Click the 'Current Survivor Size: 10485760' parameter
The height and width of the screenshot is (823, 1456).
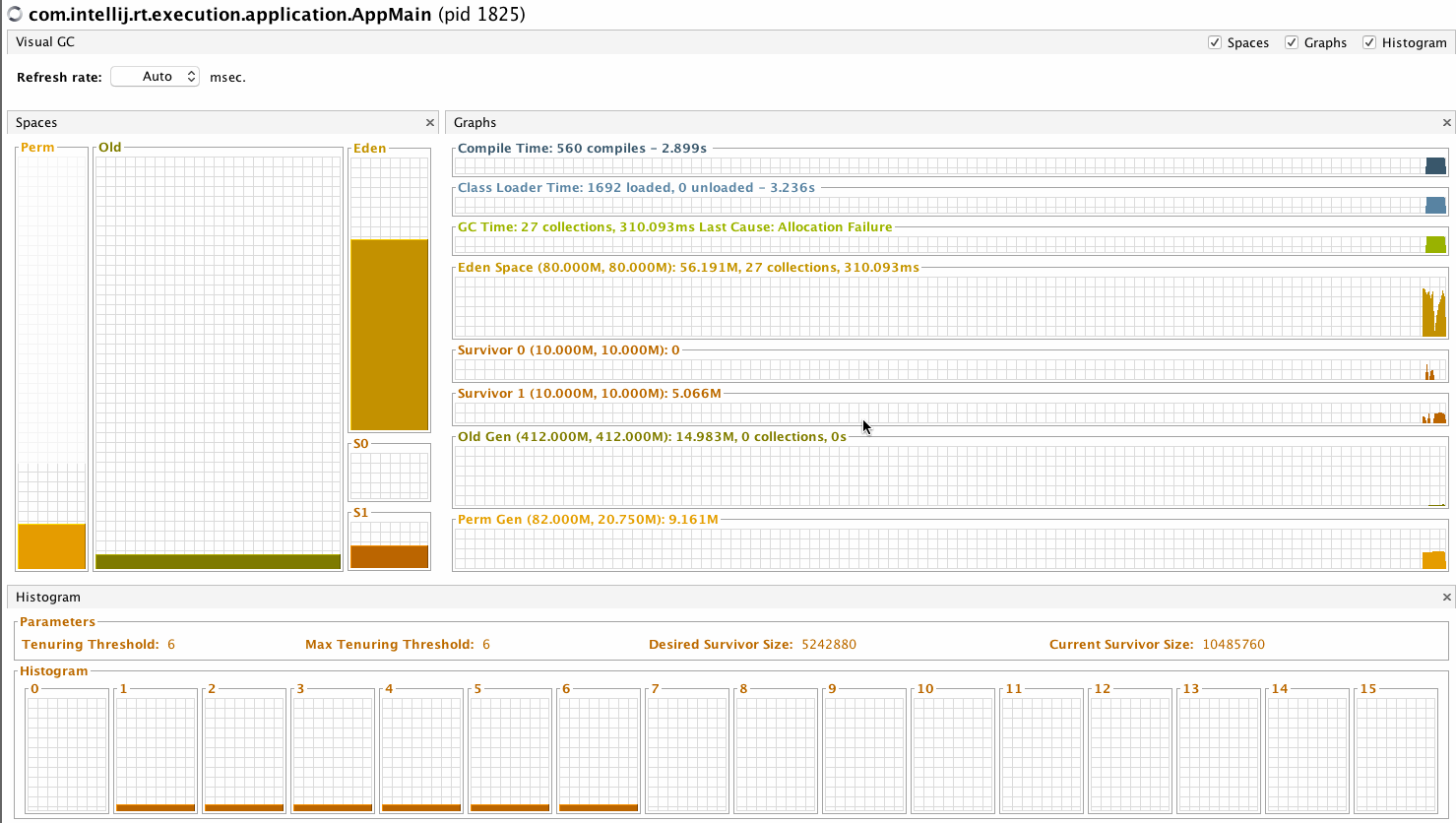(1157, 645)
